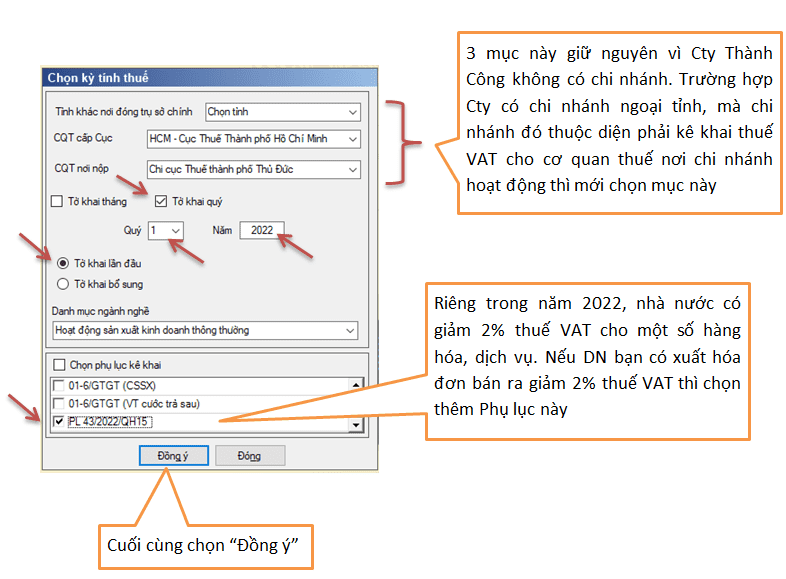The height and width of the screenshot is (579, 786).
Task: Expand the Danh mục ngành nghề dropdown
Action: [349, 330]
